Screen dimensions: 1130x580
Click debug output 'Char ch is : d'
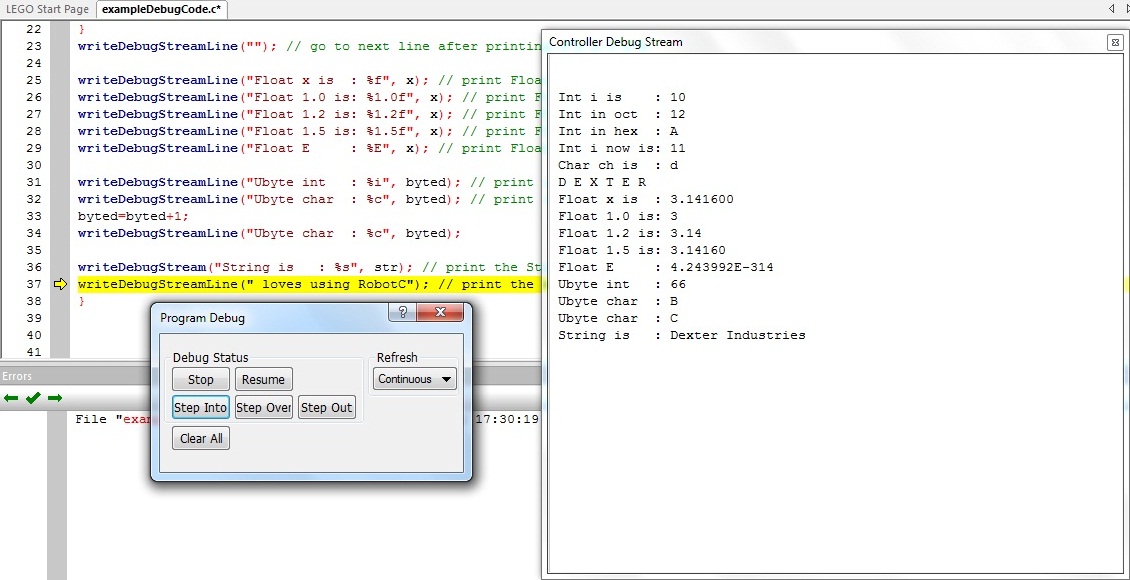click(x=618, y=165)
